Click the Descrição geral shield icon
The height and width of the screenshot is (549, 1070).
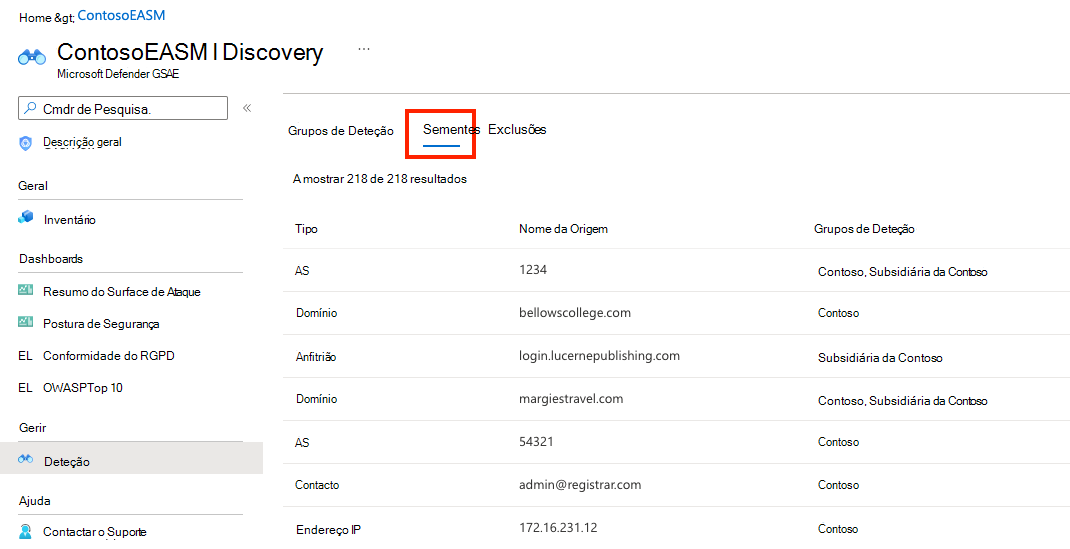point(25,143)
